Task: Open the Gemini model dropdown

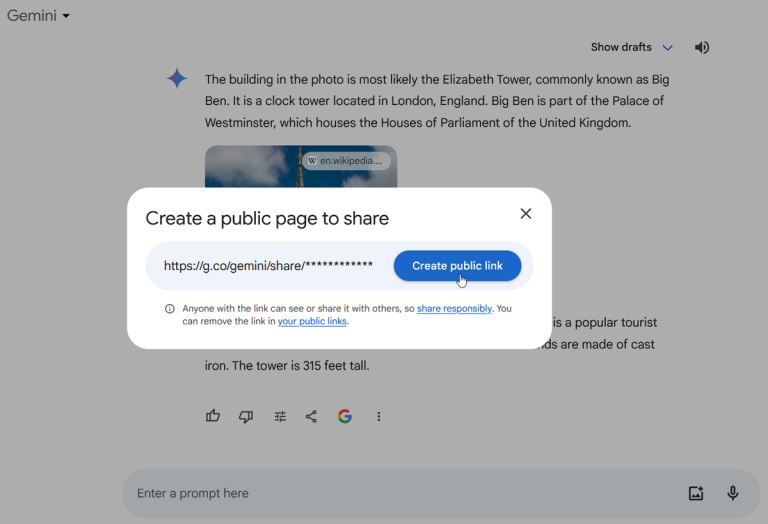Action: pos(38,16)
